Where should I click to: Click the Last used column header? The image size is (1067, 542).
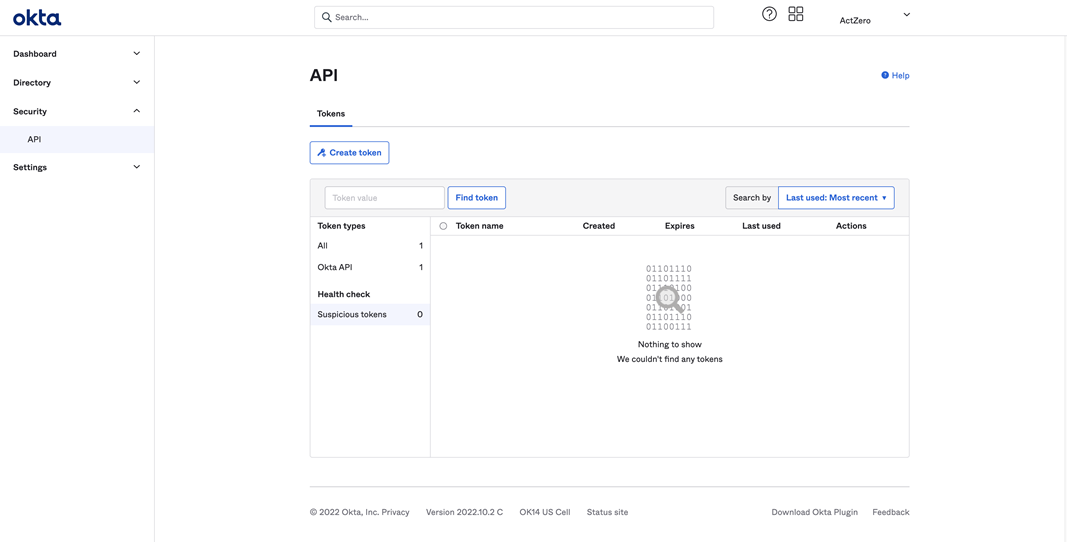[761, 226]
